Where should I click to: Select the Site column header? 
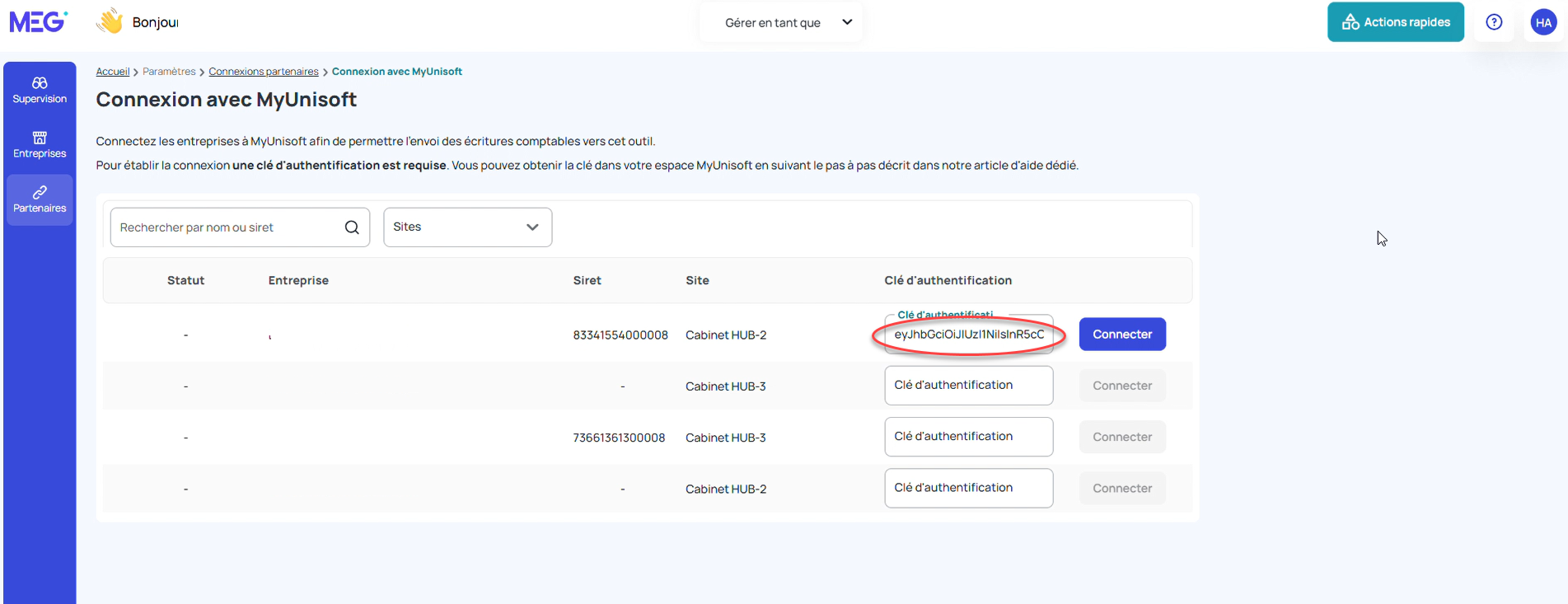click(x=697, y=280)
